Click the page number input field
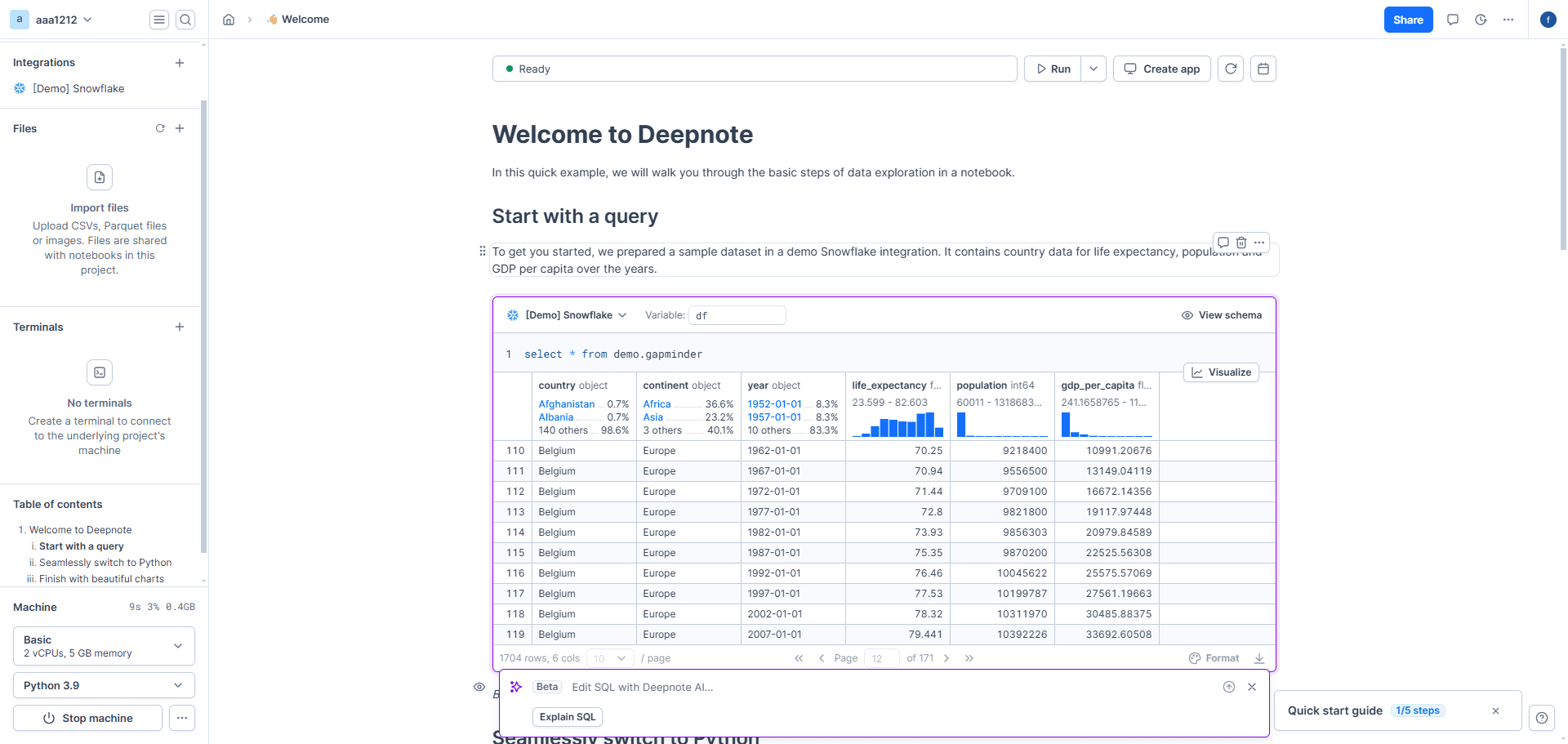The image size is (1568, 744). pos(882,658)
